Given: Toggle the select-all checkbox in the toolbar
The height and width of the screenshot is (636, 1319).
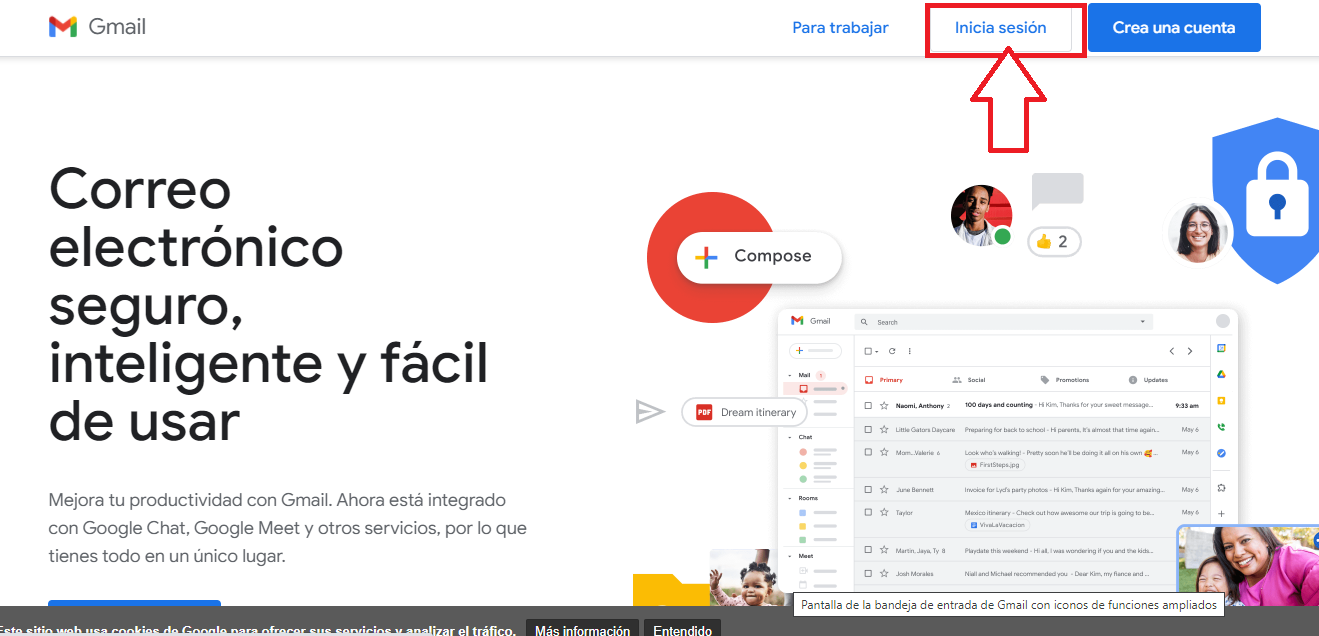Looking at the screenshot, I should tap(868, 351).
